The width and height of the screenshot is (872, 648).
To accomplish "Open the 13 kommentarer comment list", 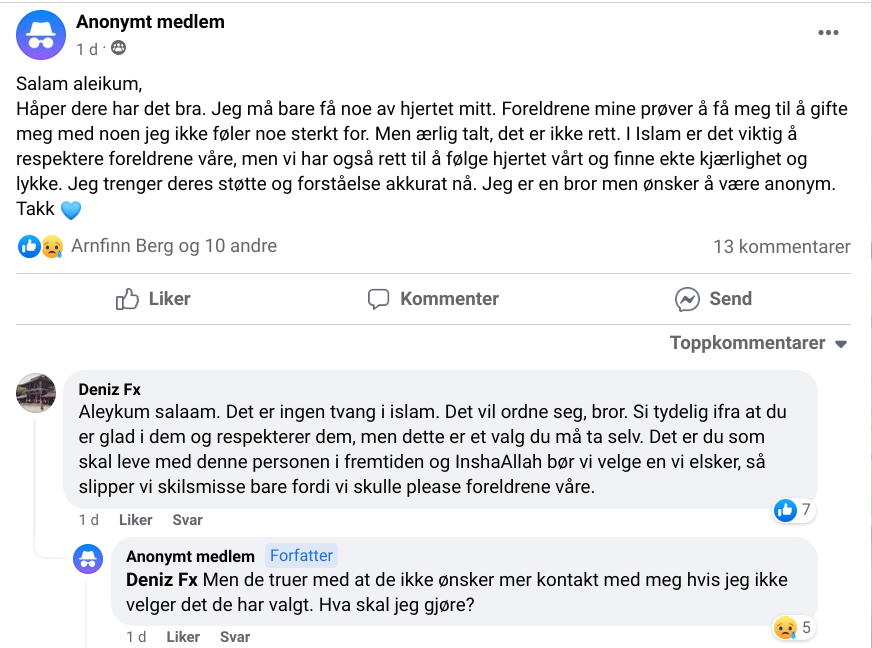I will point(781,247).
